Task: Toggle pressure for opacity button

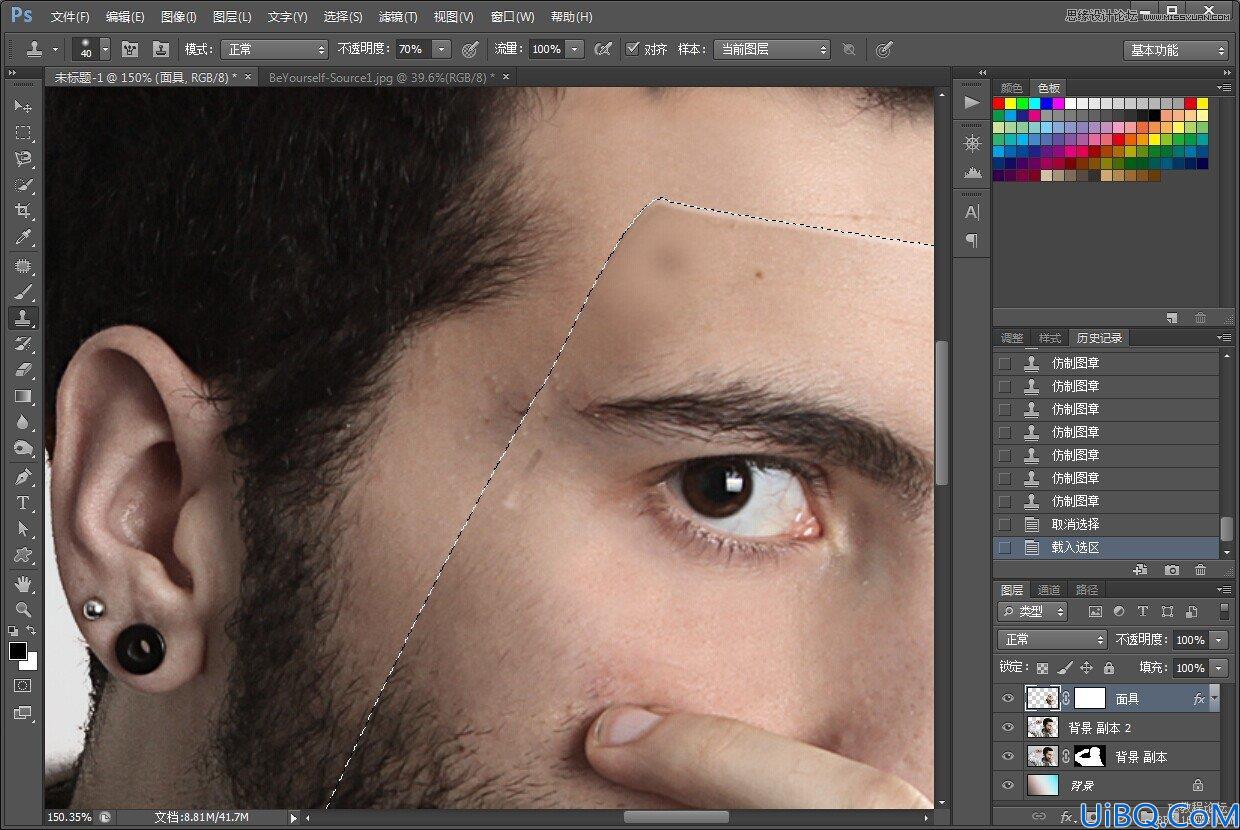Action: 470,49
